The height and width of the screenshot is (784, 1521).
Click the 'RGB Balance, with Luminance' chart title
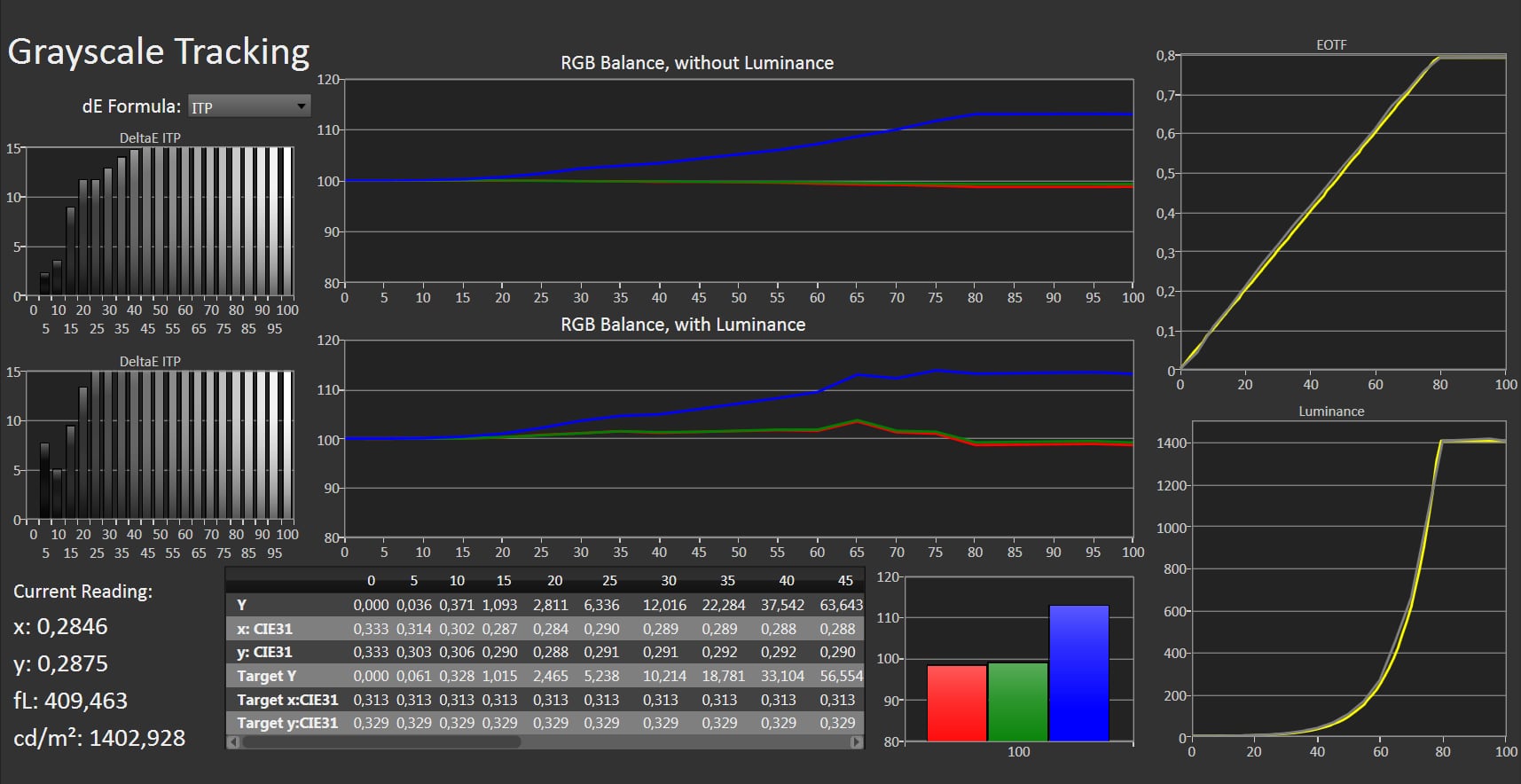coord(683,325)
